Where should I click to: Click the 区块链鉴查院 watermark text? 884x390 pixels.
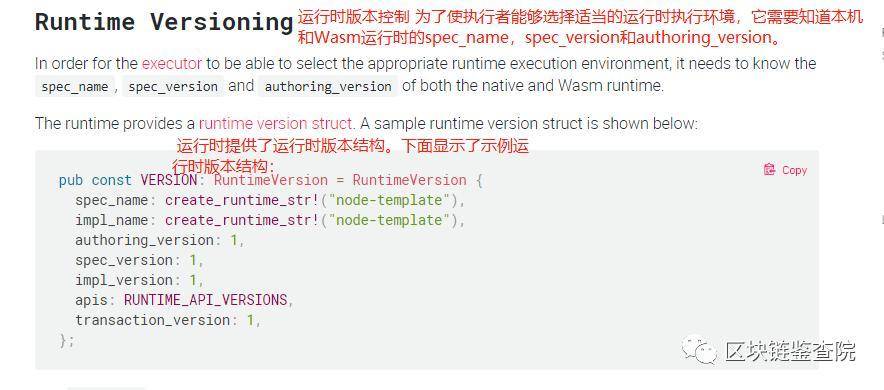[790, 351]
